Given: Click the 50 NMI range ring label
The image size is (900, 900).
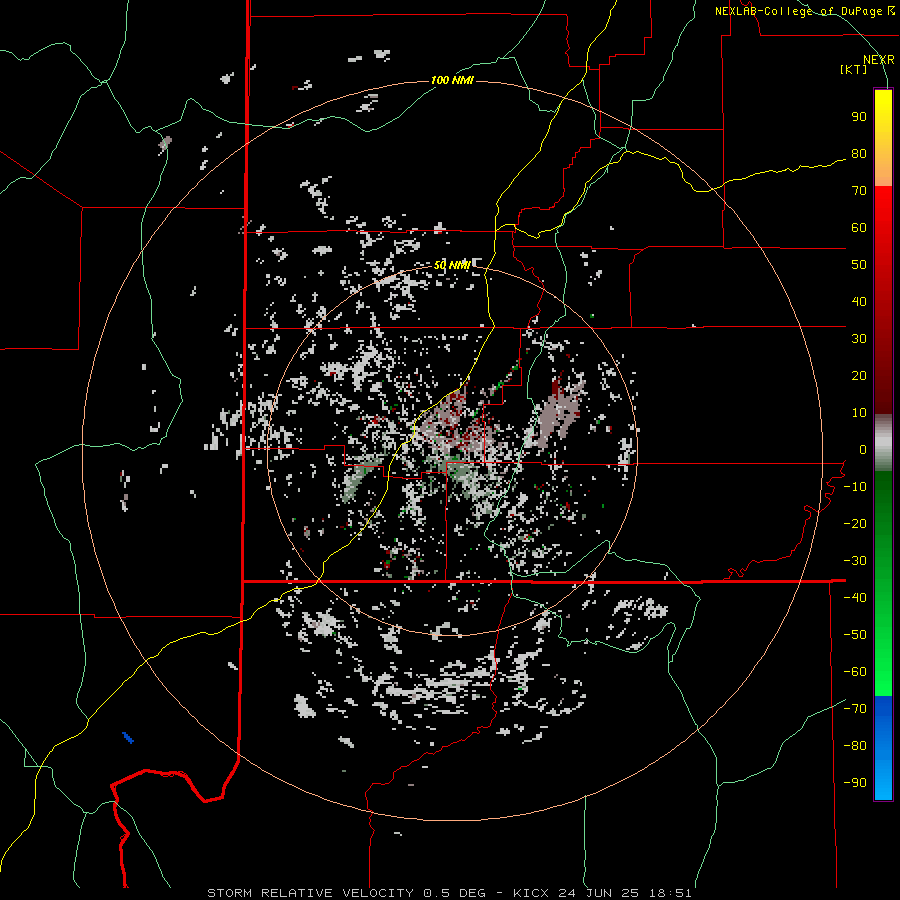Looking at the screenshot, I should point(452,265).
